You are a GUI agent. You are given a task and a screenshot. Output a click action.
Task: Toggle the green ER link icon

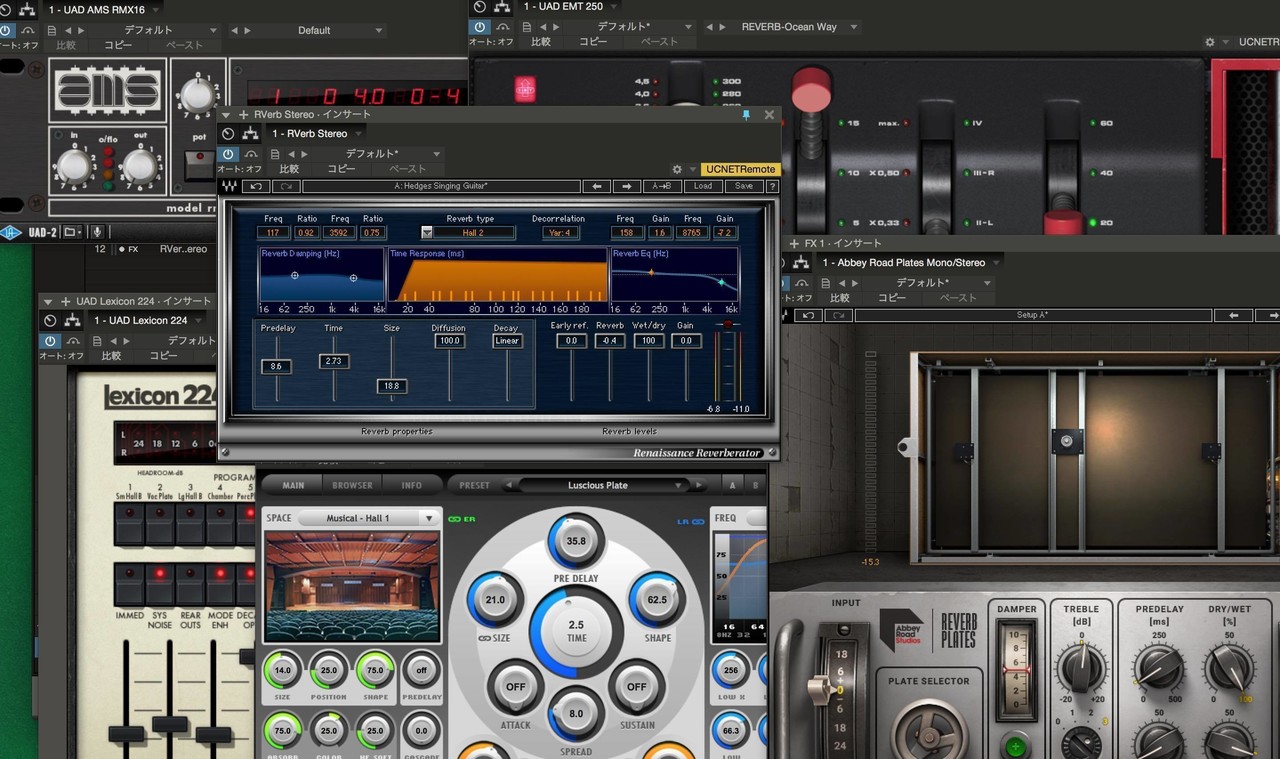(x=461, y=519)
